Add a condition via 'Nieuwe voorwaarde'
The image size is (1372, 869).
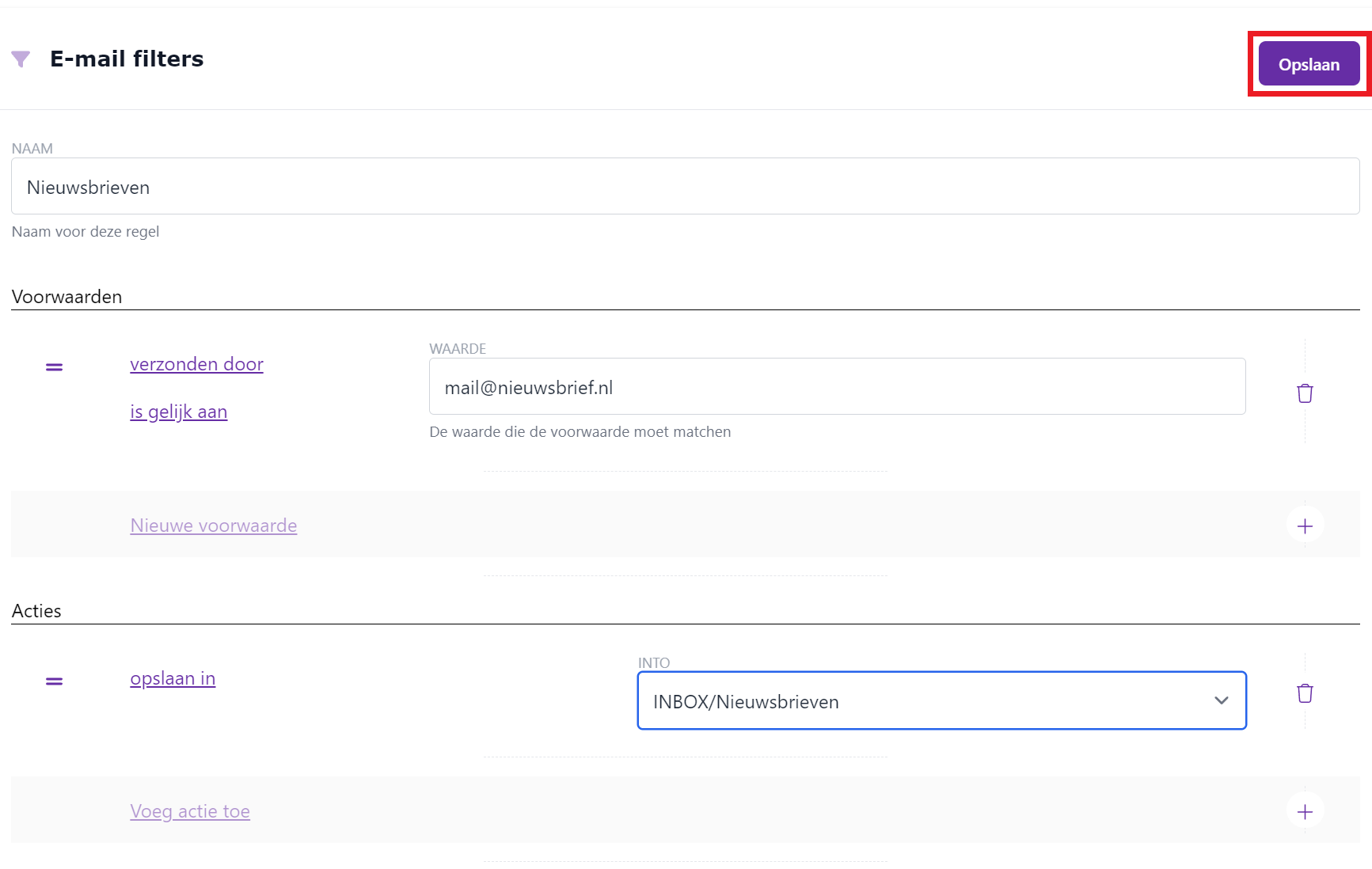(213, 525)
